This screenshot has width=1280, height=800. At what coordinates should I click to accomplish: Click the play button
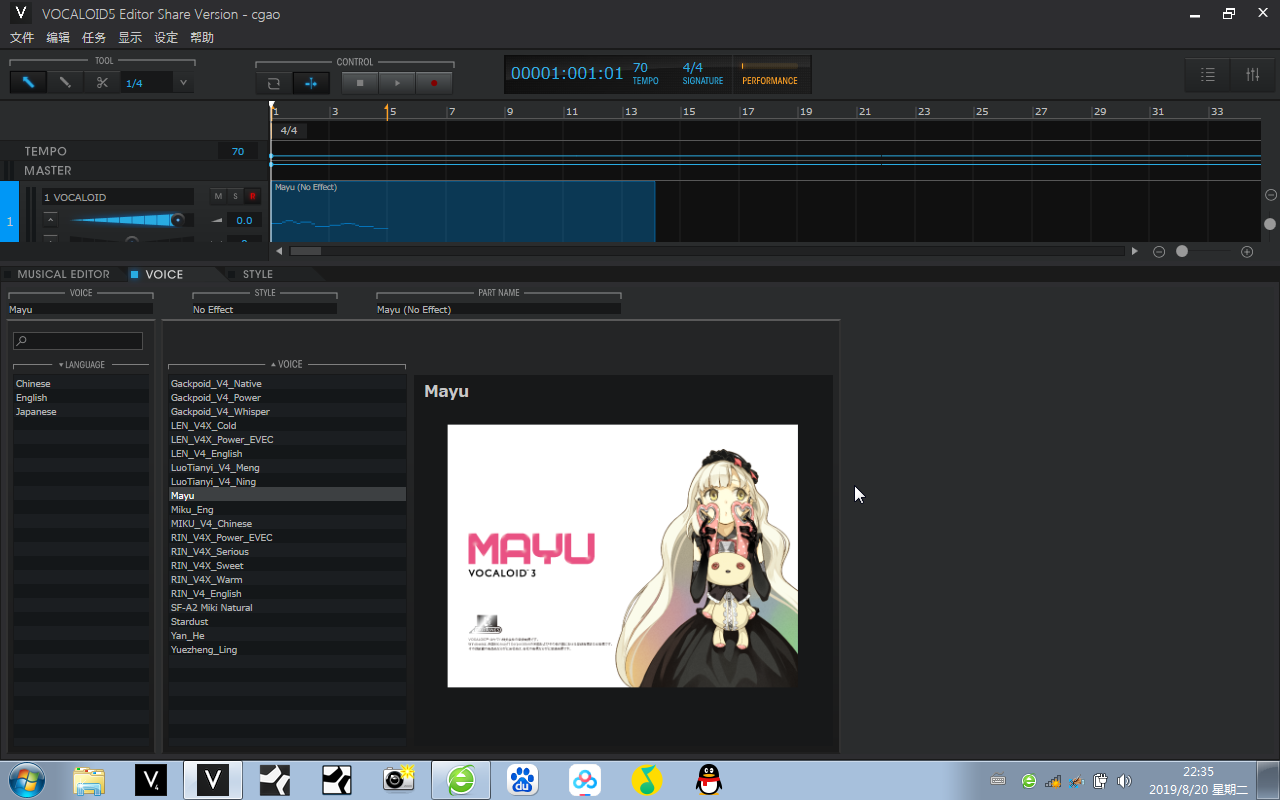(x=397, y=83)
